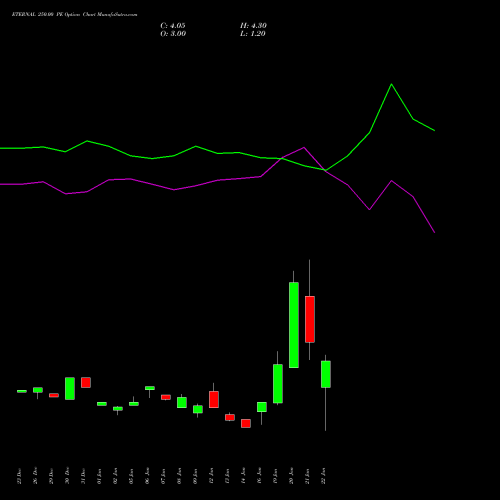This screenshot has height=500, width=500.
Task: Select the large red candle above 21 Jan
Action: (310, 319)
